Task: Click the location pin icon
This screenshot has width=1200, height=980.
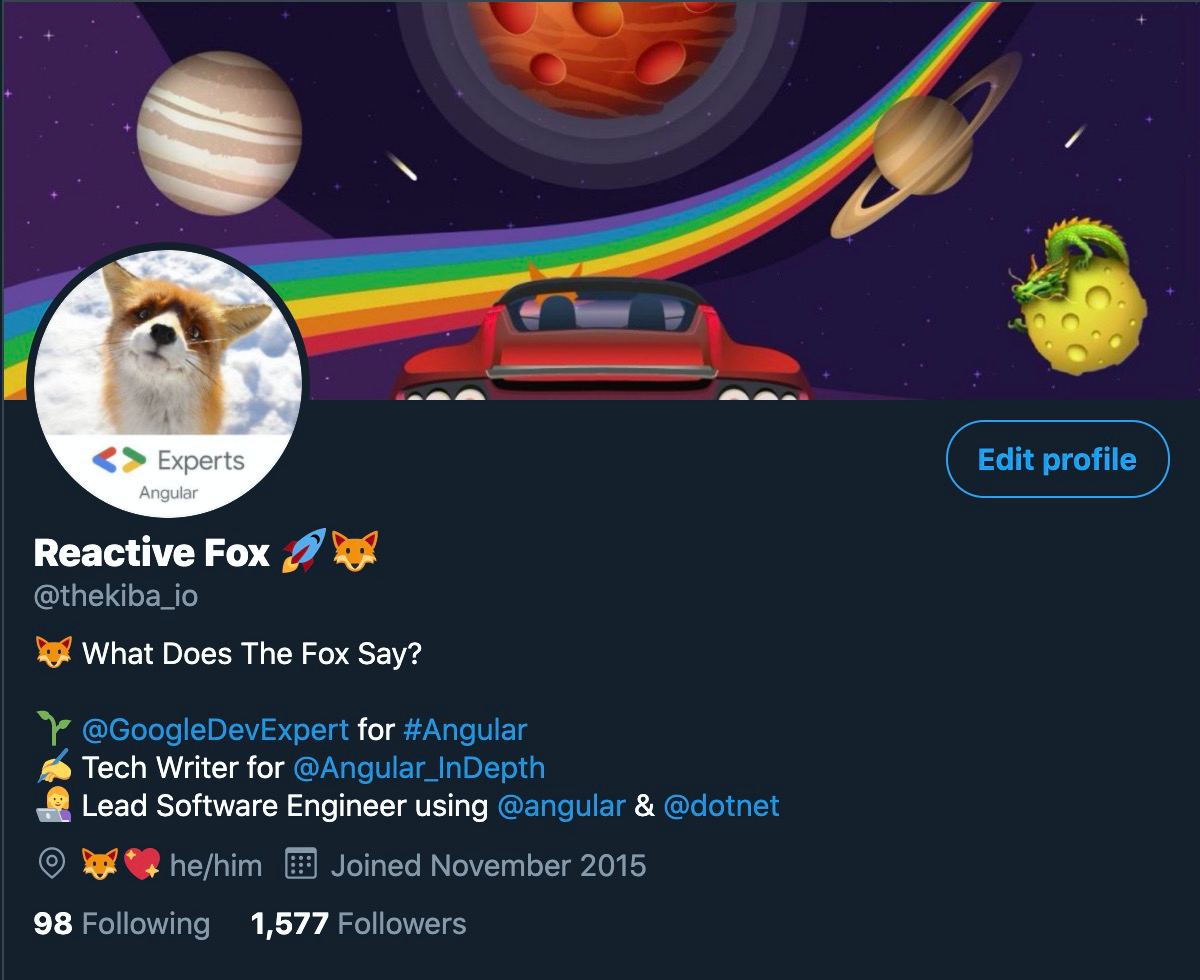Action: tap(51, 865)
